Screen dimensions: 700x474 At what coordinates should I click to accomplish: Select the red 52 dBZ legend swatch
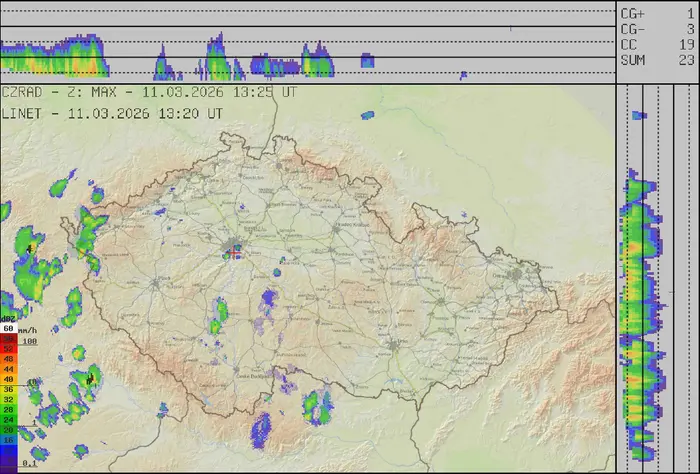pos(8,349)
